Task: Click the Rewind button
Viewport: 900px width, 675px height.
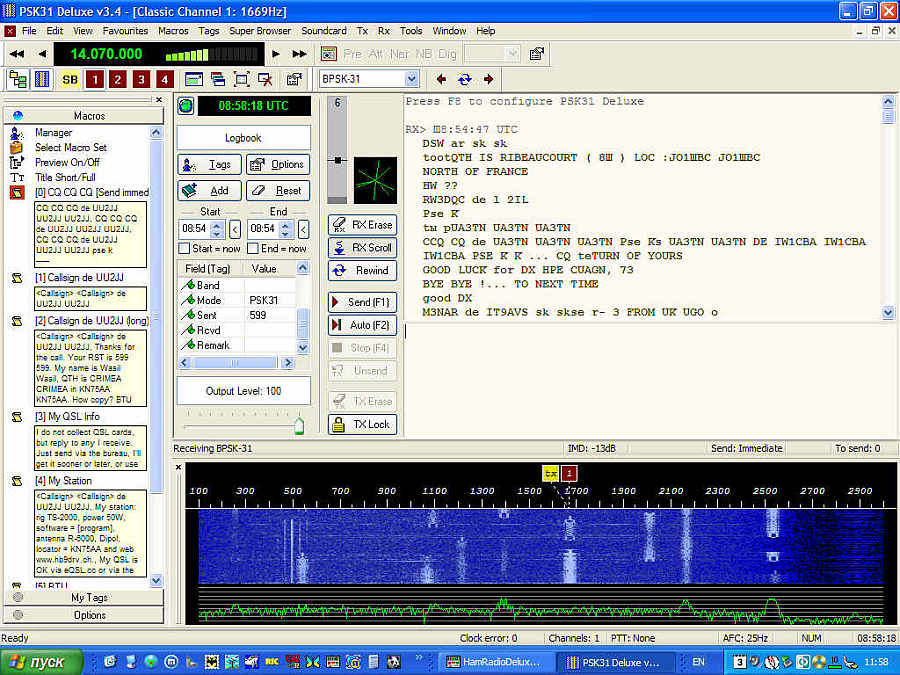Action: point(363,270)
